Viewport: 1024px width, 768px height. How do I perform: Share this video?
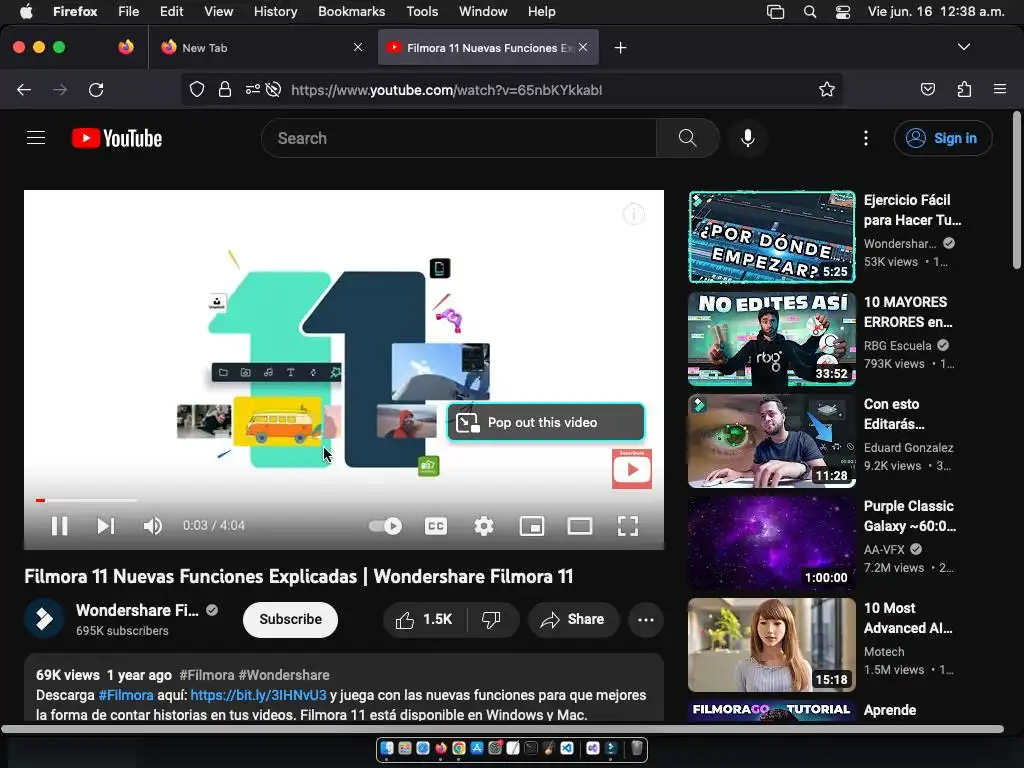(573, 620)
